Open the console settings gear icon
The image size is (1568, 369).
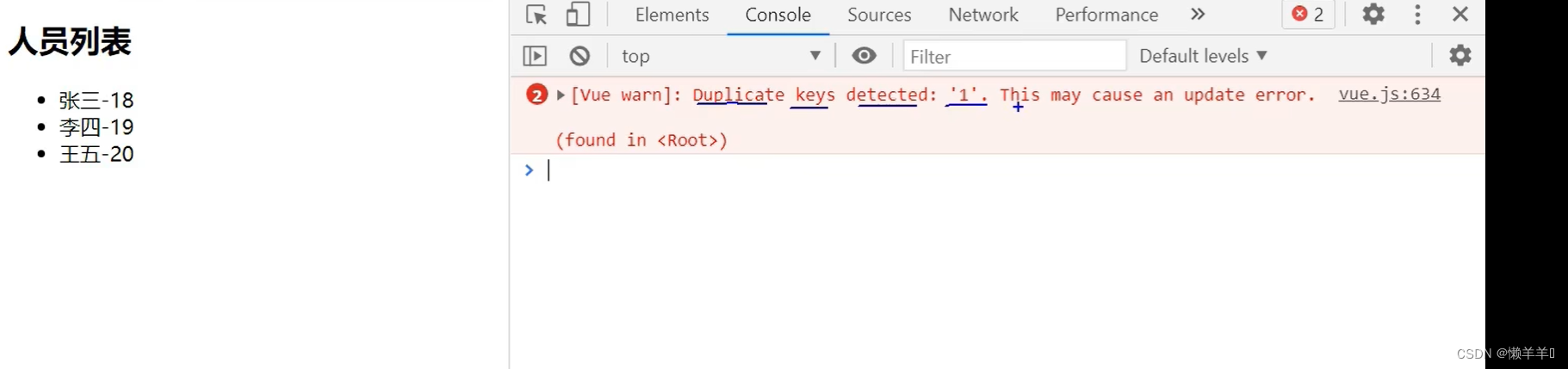pos(1460,56)
